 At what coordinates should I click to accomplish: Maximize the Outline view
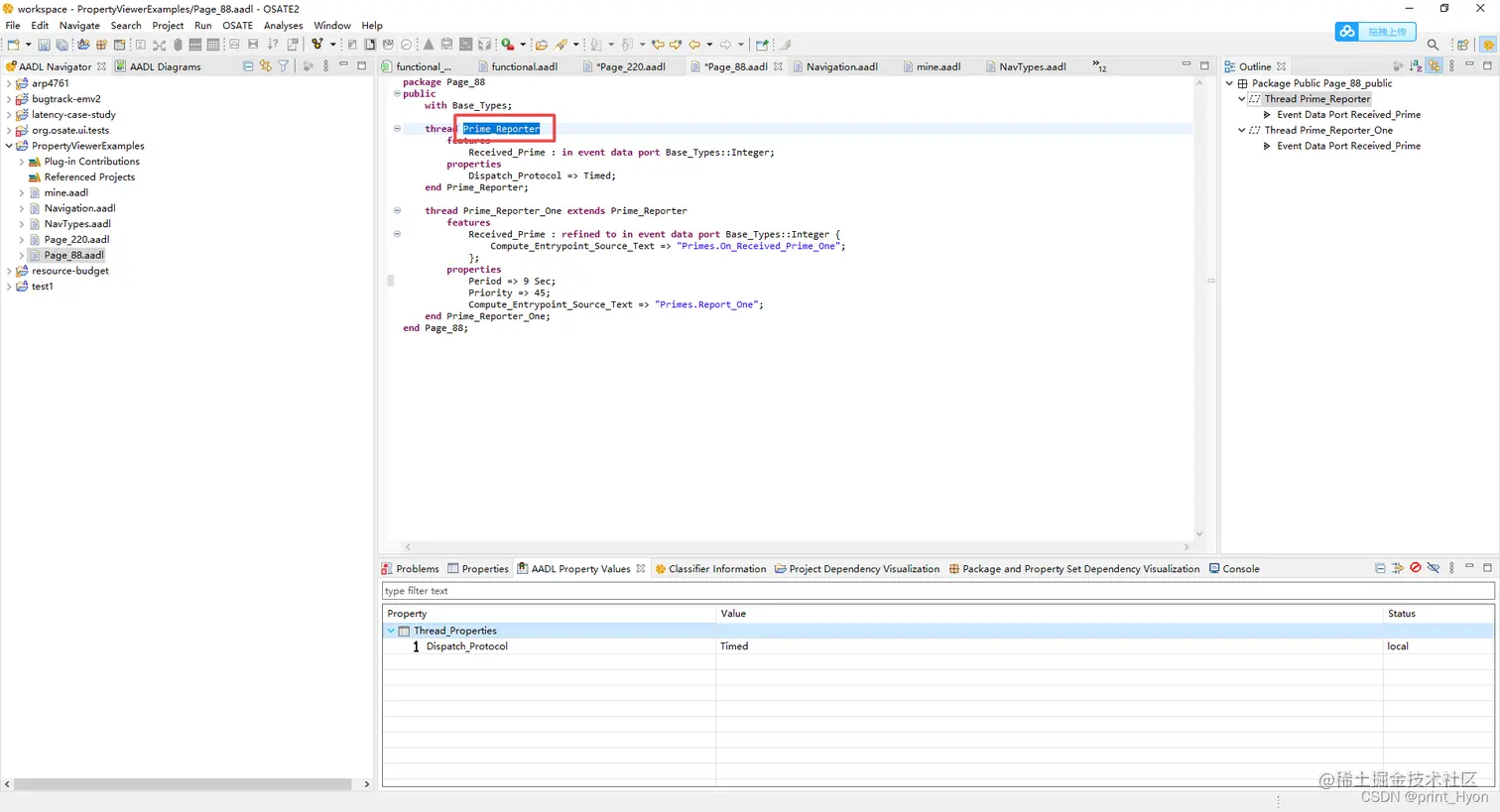(x=1487, y=65)
